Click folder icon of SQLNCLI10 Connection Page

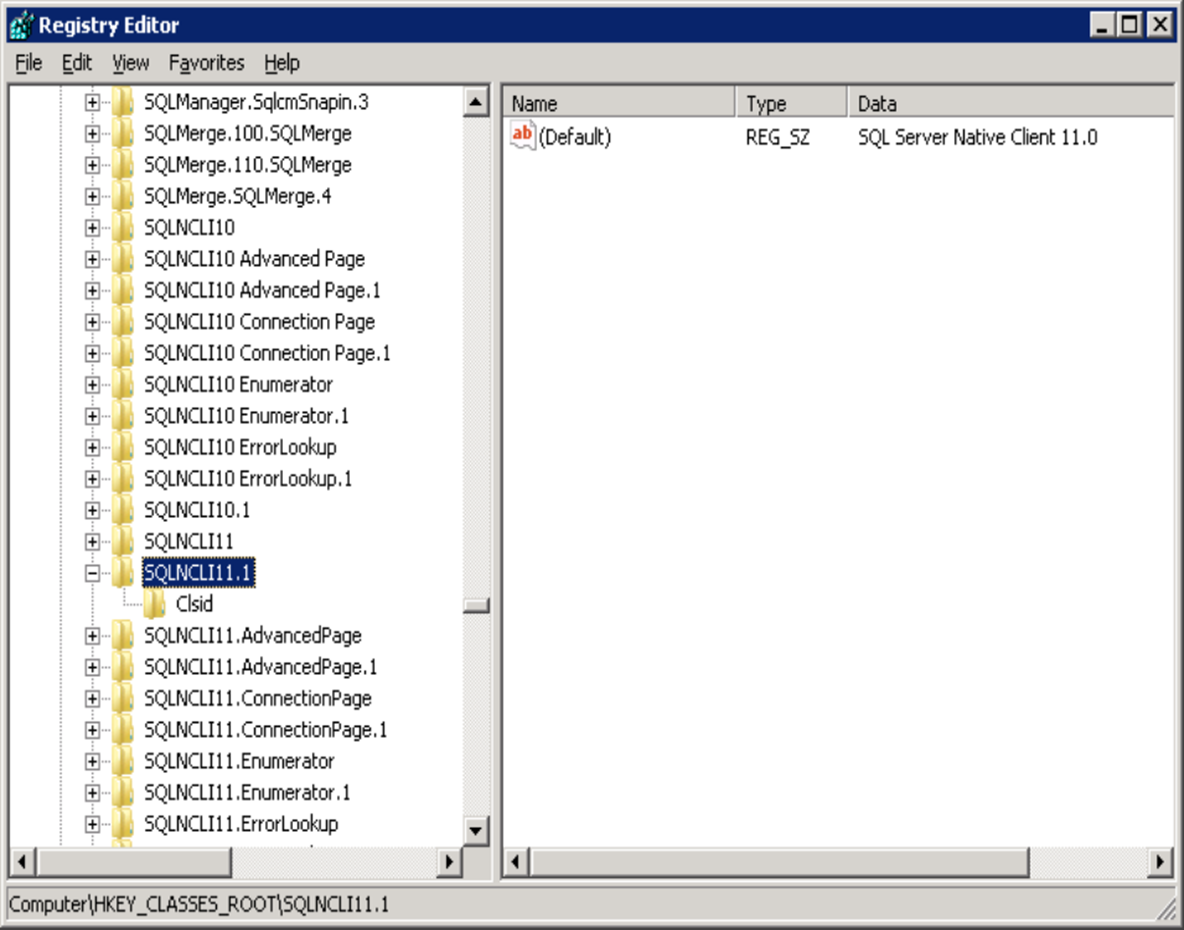pyautogui.click(x=122, y=322)
